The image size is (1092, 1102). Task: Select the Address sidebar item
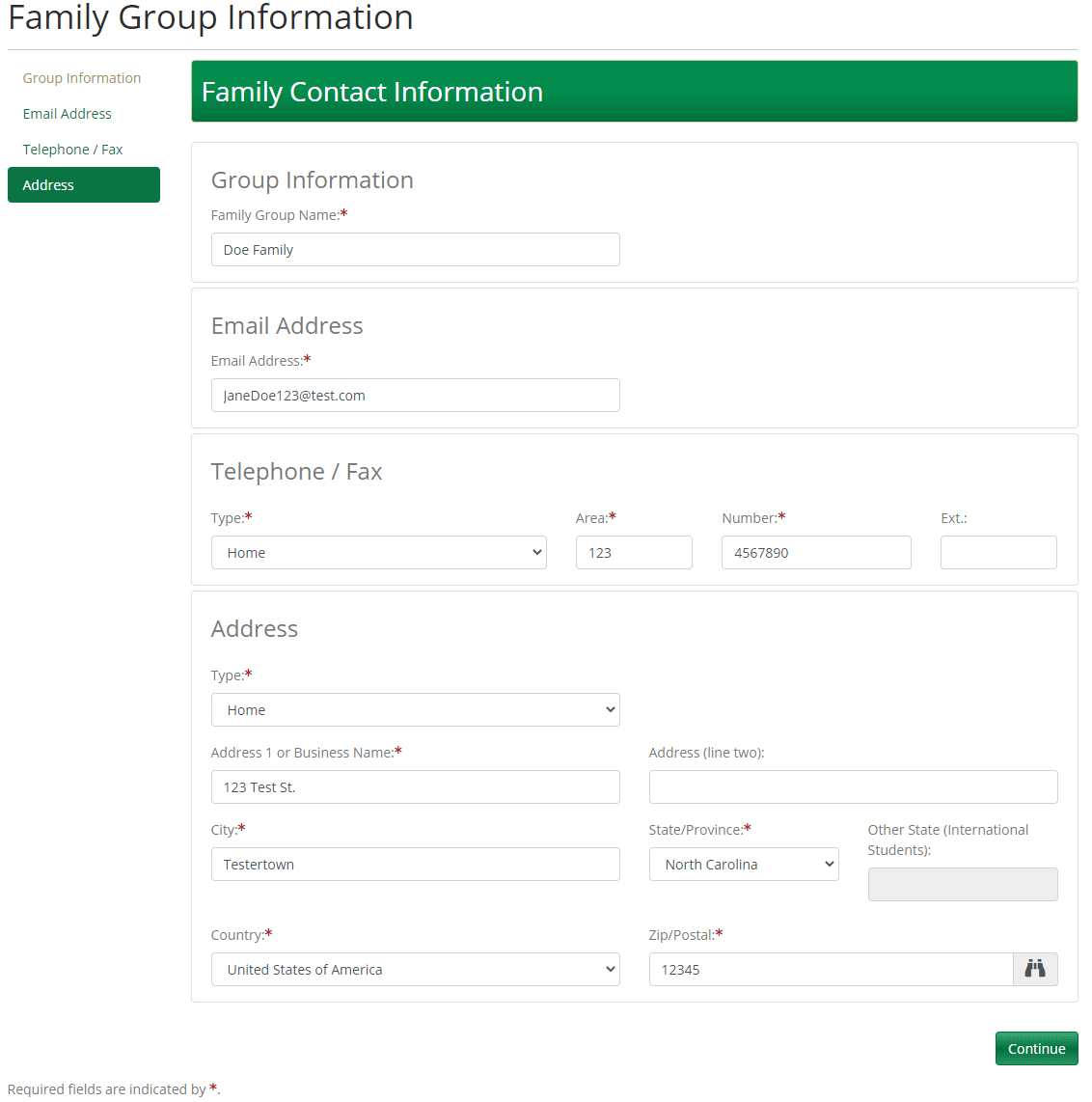point(84,185)
